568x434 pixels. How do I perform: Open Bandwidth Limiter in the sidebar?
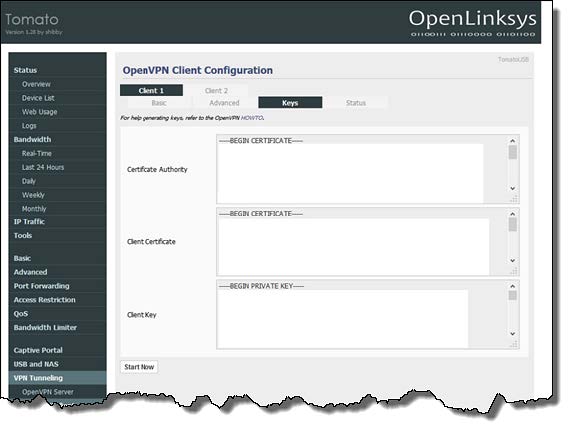45,327
